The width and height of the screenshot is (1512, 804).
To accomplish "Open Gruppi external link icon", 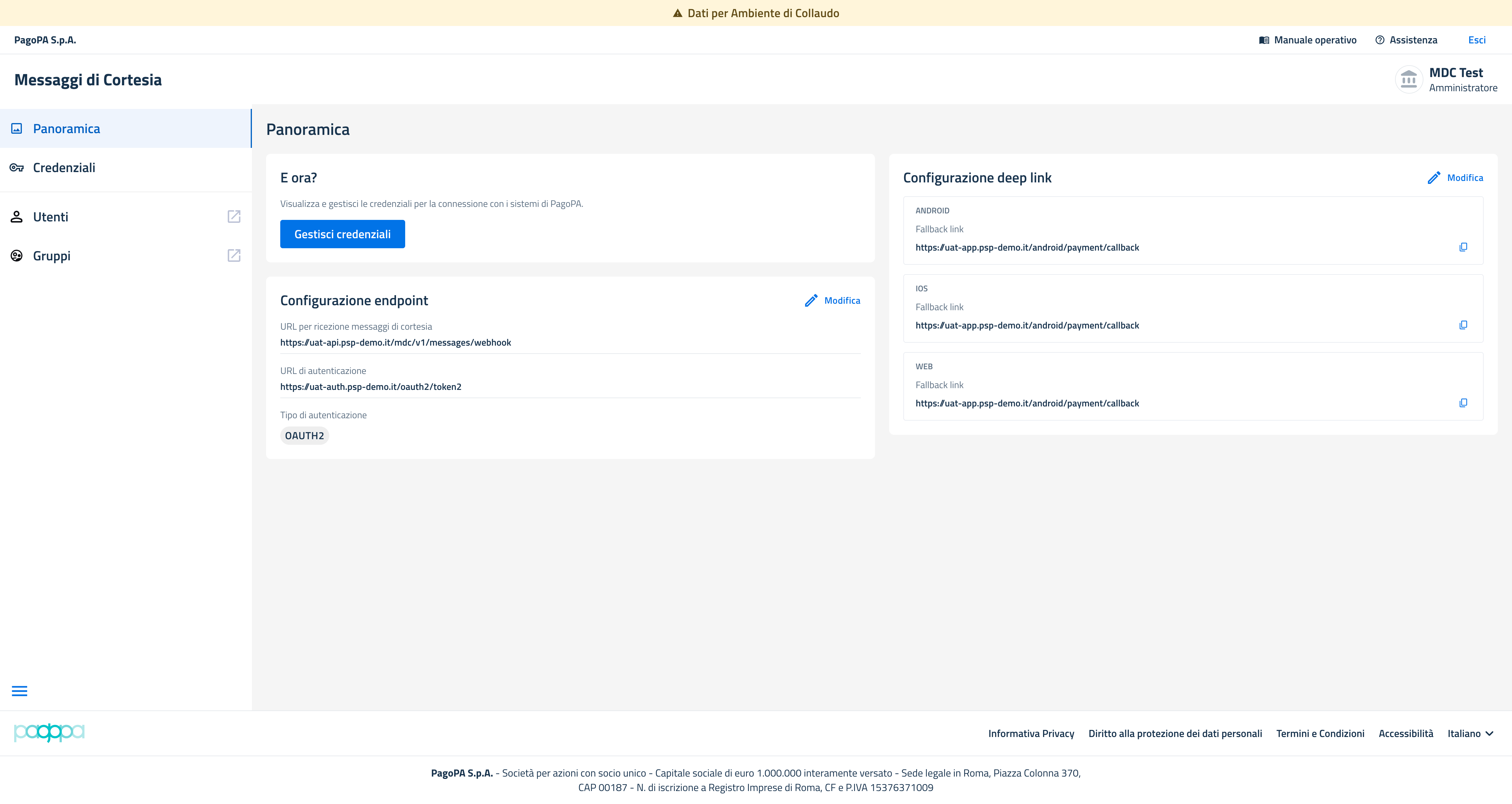I will (x=234, y=255).
